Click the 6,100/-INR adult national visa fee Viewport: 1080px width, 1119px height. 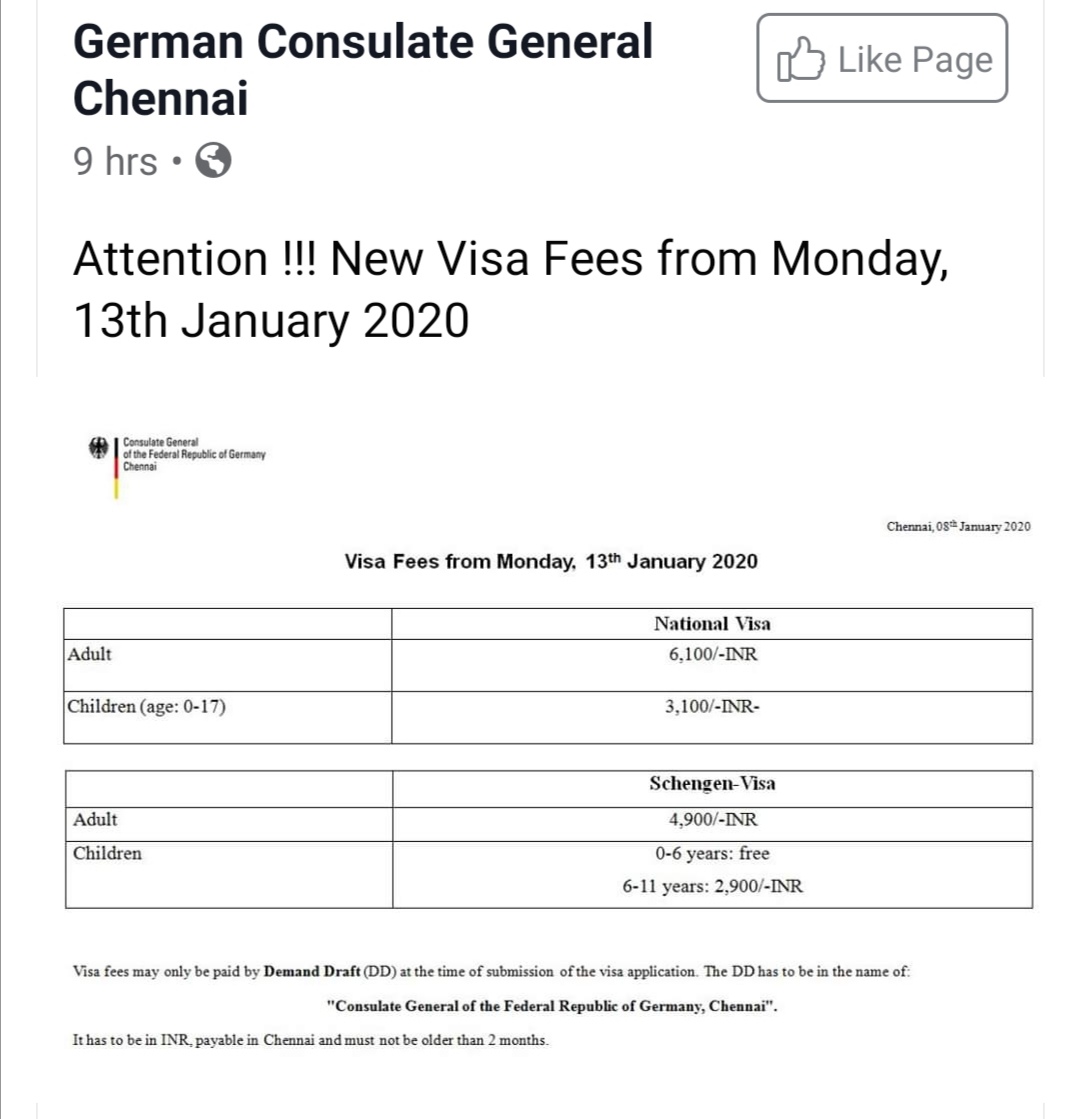712,654
